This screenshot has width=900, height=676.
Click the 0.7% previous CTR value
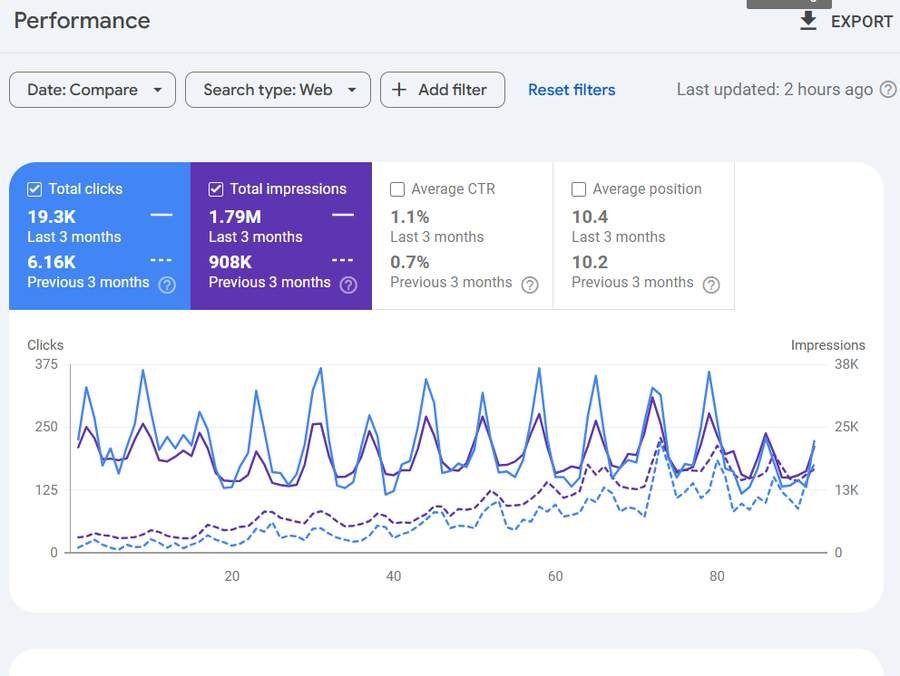coord(410,262)
